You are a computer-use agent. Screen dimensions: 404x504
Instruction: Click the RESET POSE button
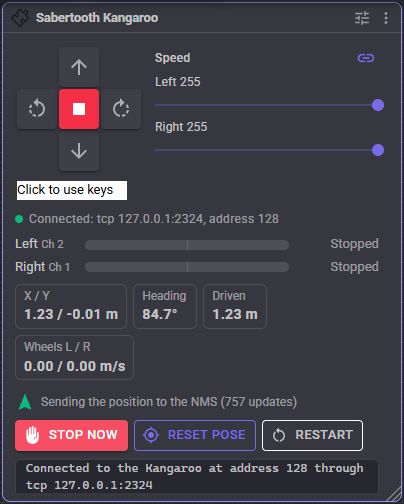coord(195,435)
